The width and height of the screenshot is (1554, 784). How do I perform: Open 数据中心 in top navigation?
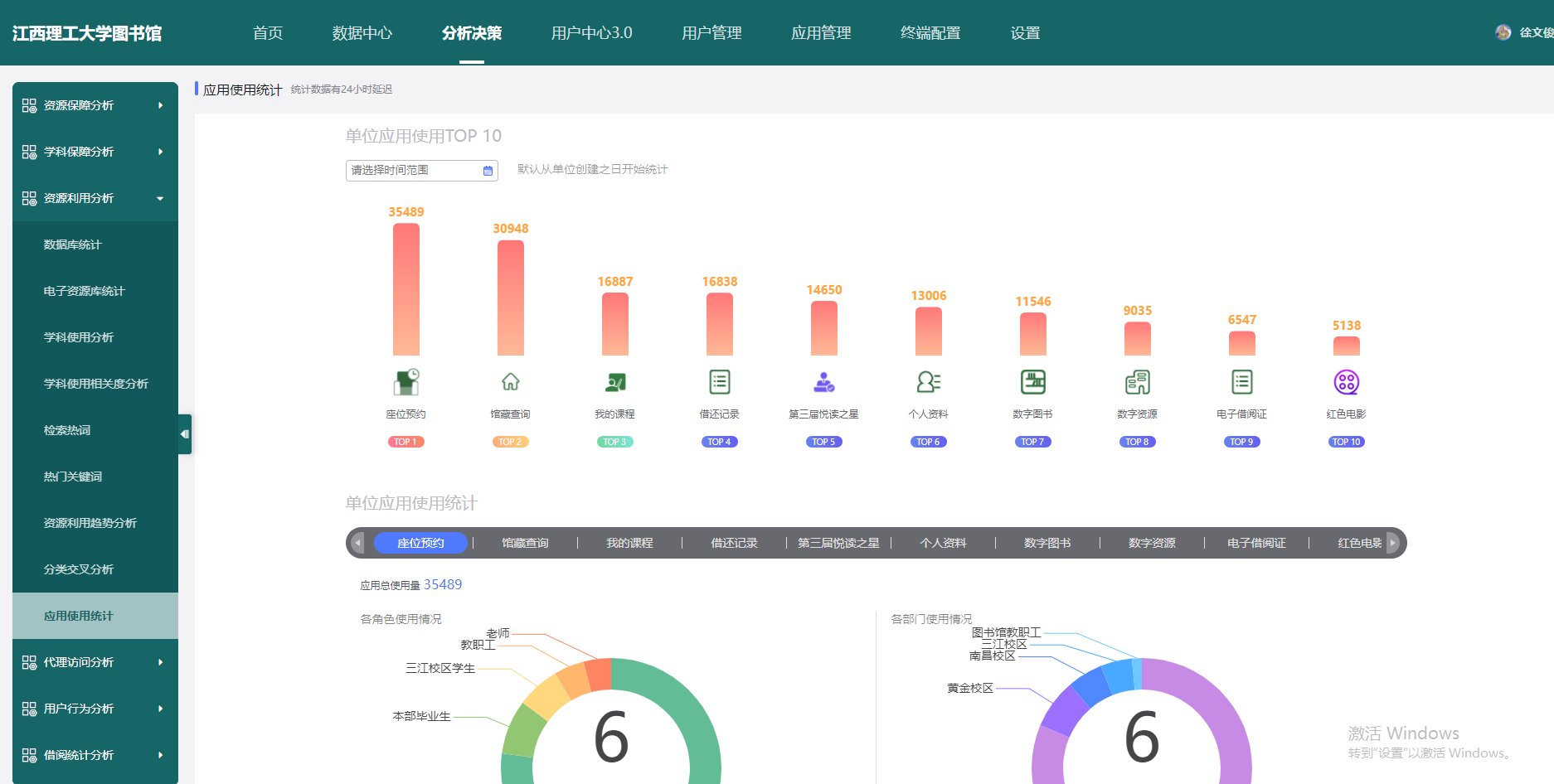362,33
